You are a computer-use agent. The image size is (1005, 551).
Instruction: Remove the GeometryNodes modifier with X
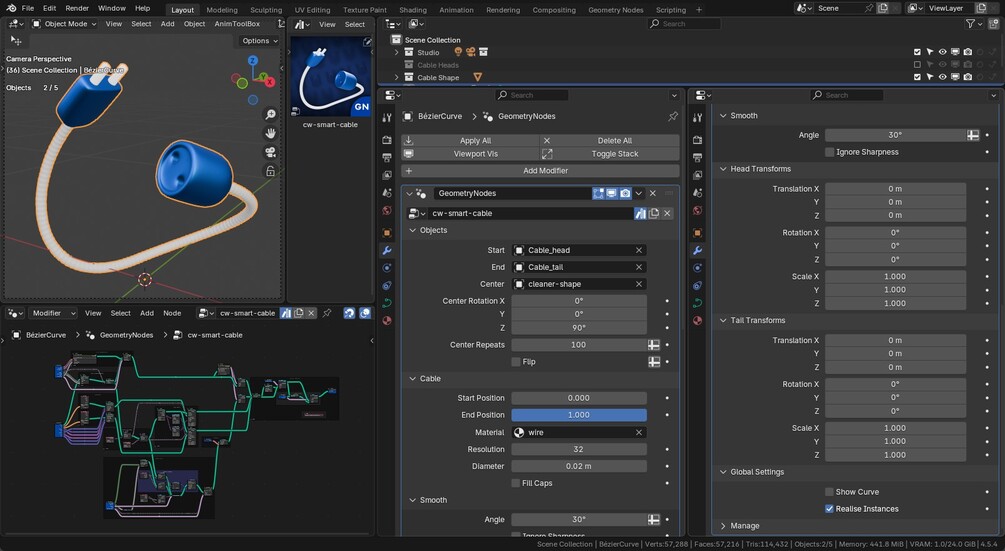point(652,193)
